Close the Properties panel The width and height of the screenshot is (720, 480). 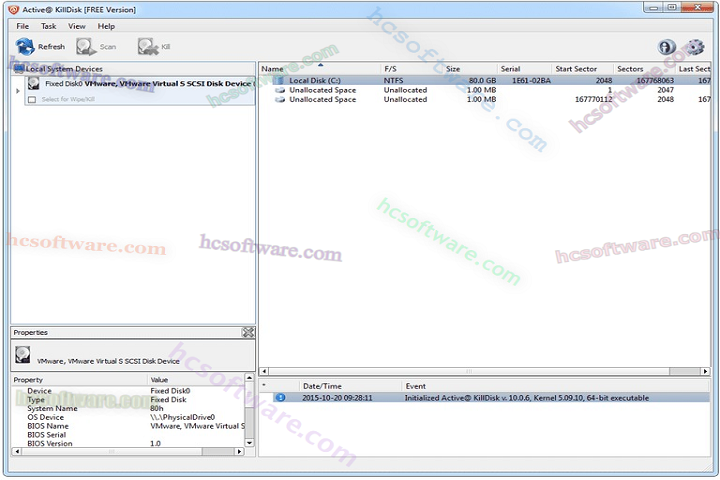248,332
